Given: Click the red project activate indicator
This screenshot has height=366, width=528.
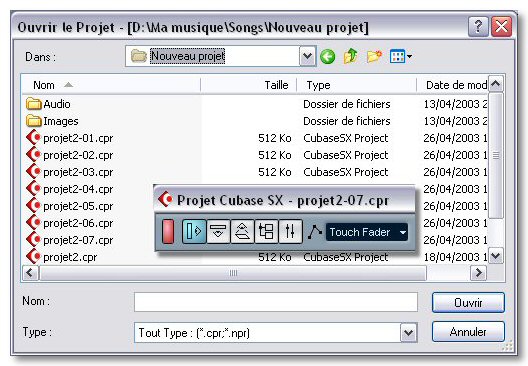Looking at the screenshot, I should (x=168, y=231).
